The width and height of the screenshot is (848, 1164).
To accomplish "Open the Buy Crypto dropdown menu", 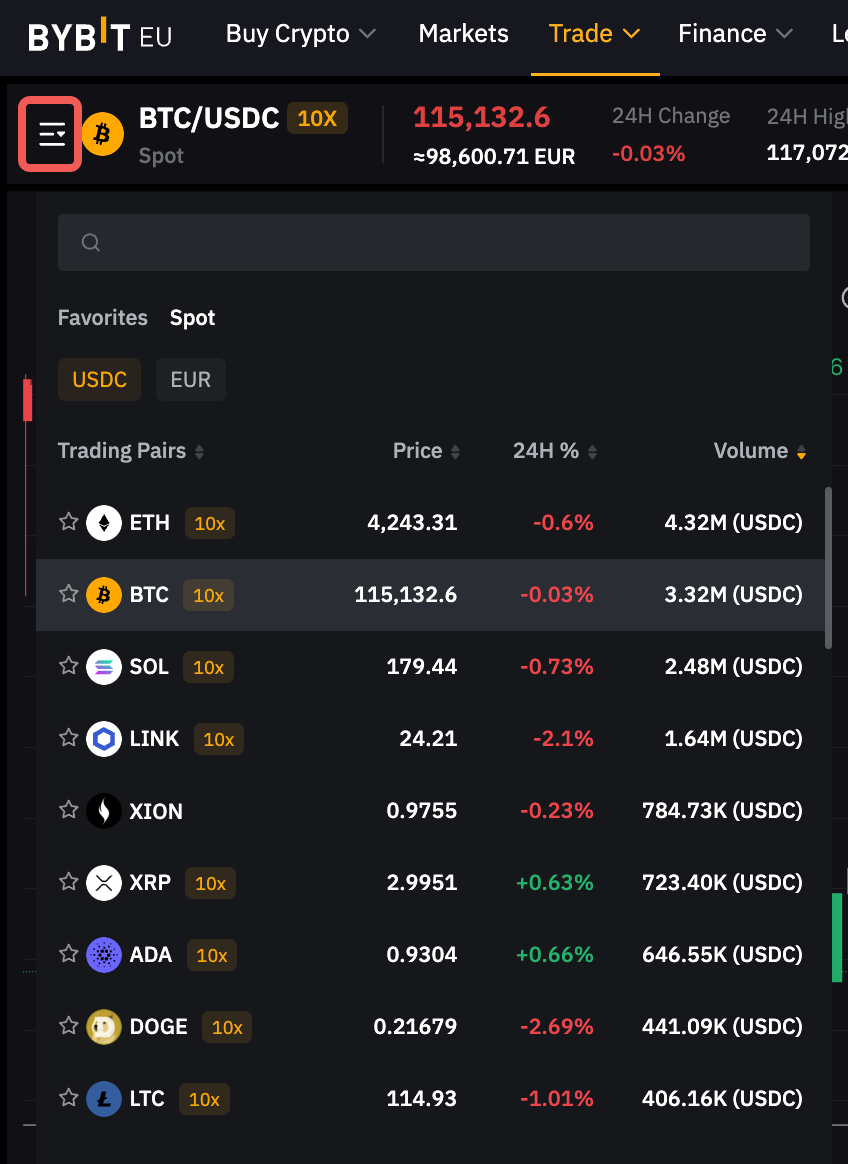I will (x=300, y=34).
